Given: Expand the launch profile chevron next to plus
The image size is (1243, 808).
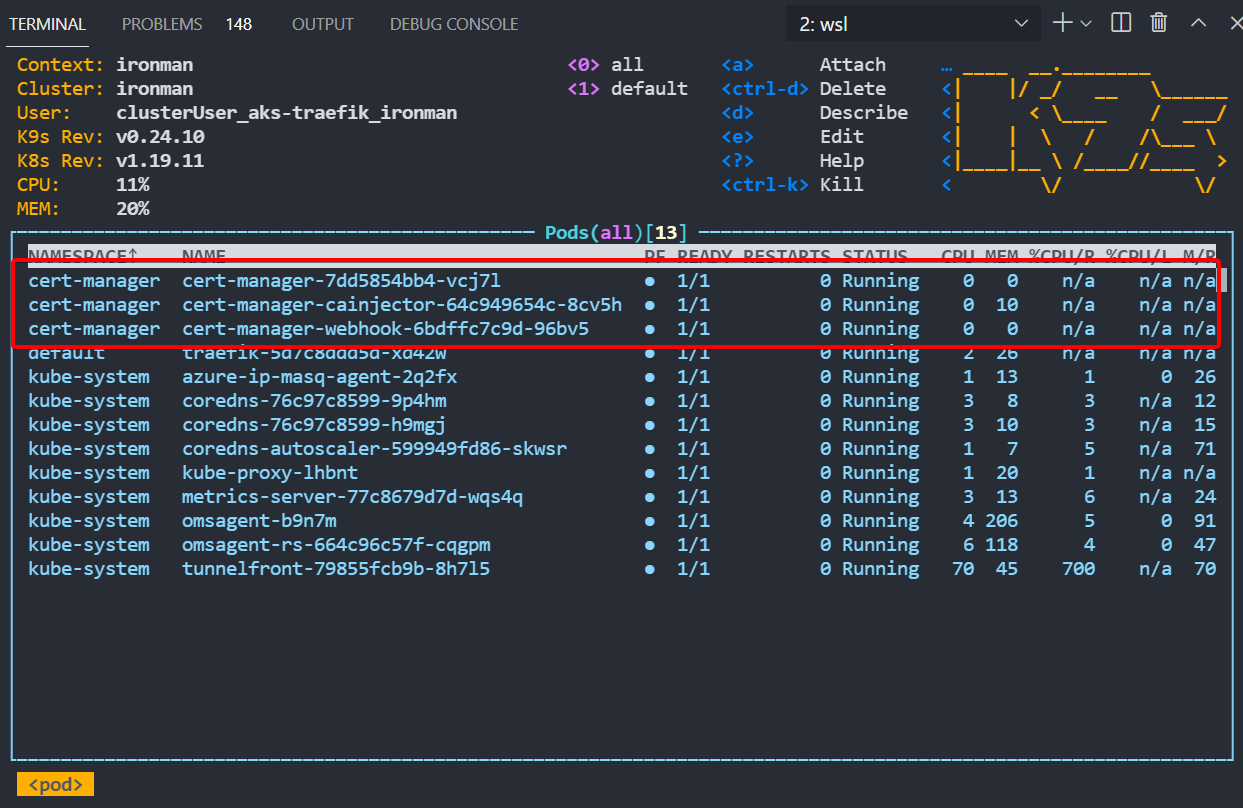Looking at the screenshot, I should [1086, 23].
